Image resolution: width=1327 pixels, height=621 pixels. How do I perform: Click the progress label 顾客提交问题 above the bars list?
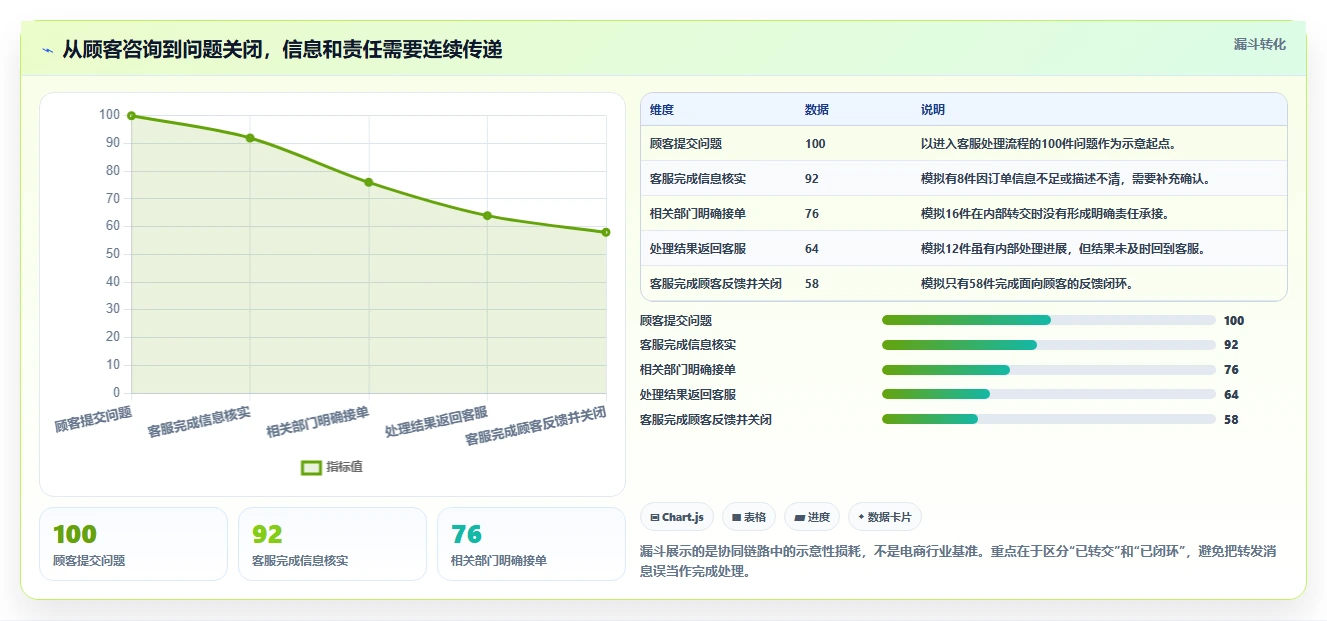click(x=676, y=321)
